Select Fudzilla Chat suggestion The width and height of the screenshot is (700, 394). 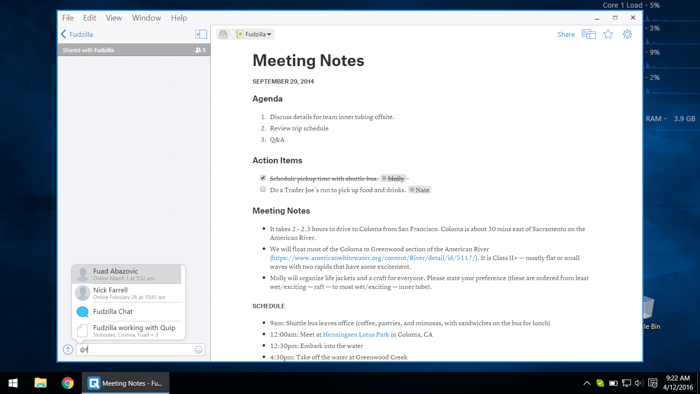point(126,311)
